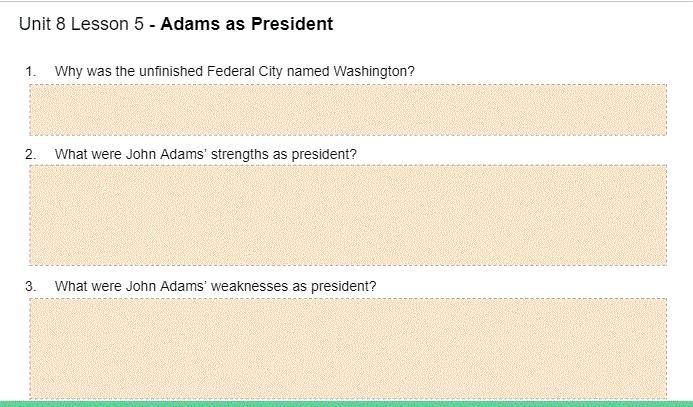The height and width of the screenshot is (407, 693).
Task: Click the word 'president' ending question 3
Action: pos(343,286)
